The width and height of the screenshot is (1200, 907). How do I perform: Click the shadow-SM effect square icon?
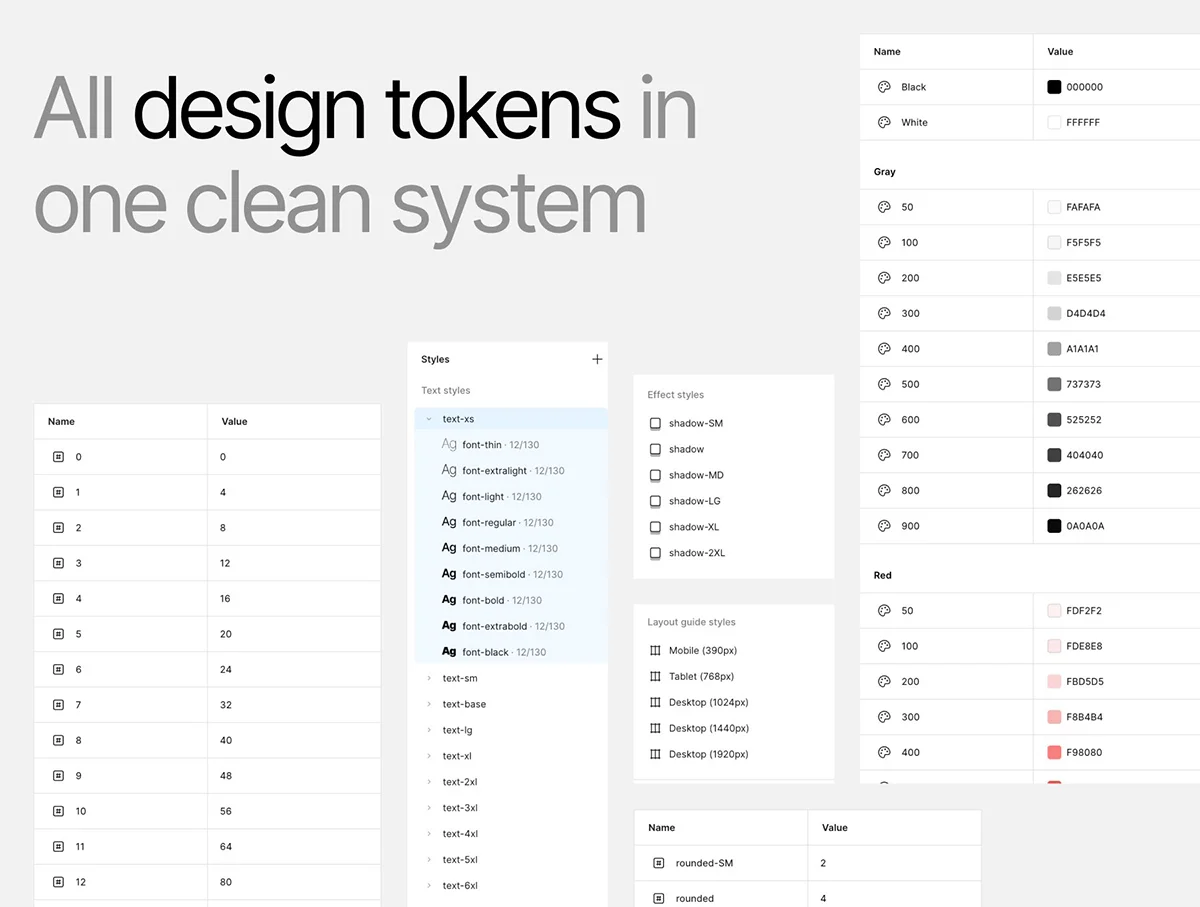[x=655, y=423]
